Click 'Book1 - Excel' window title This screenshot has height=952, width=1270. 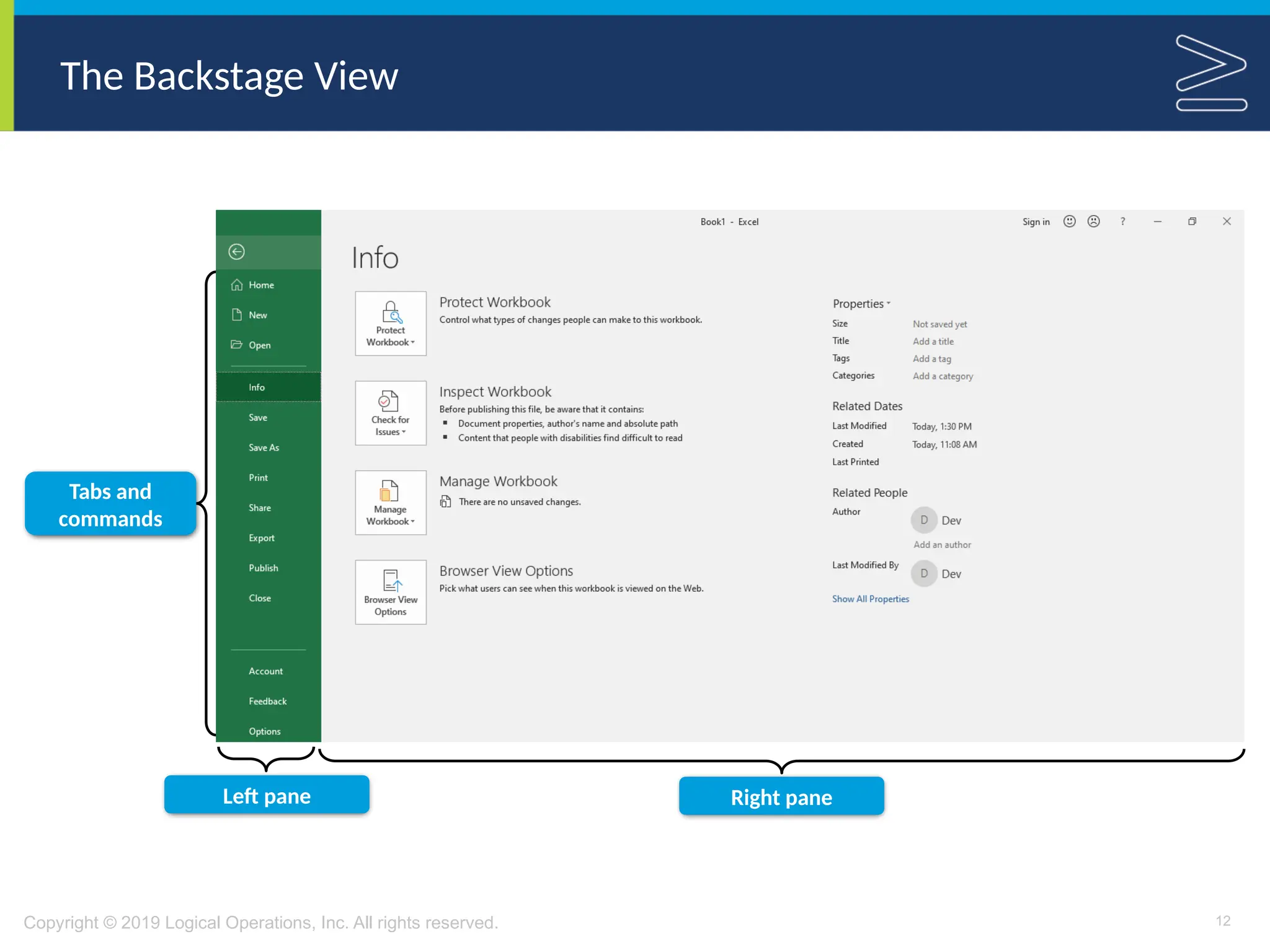(x=729, y=222)
